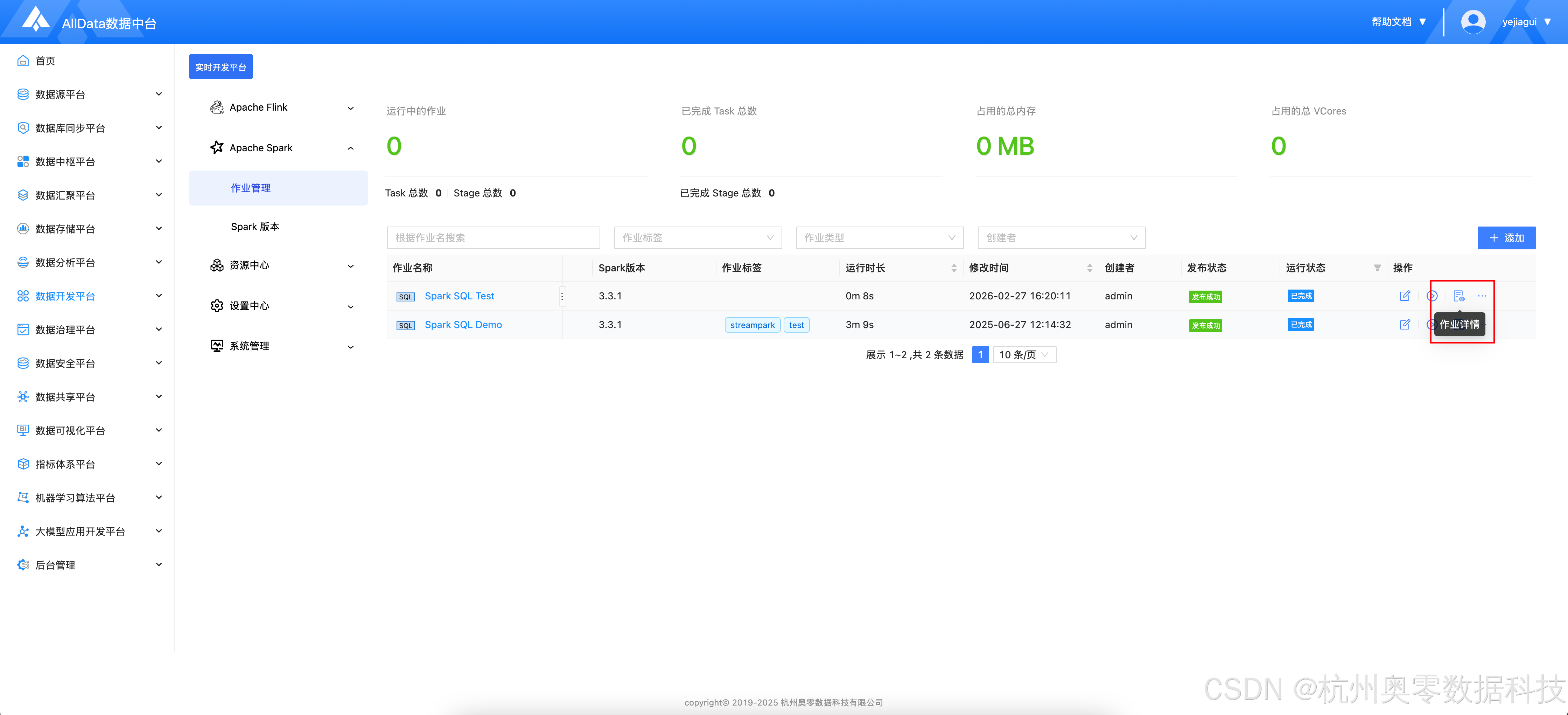Edit the Spark SQL Test job
The height and width of the screenshot is (715, 1568).
pyautogui.click(x=1405, y=296)
